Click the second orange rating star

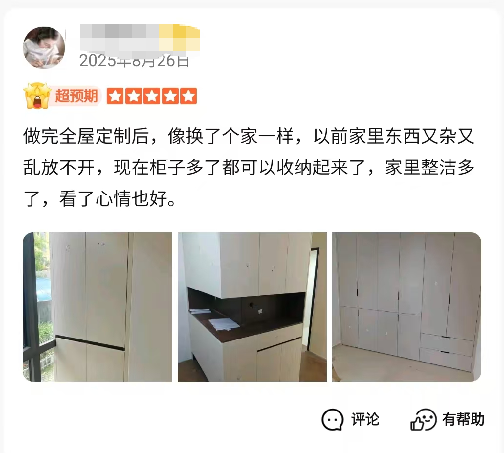pos(134,96)
